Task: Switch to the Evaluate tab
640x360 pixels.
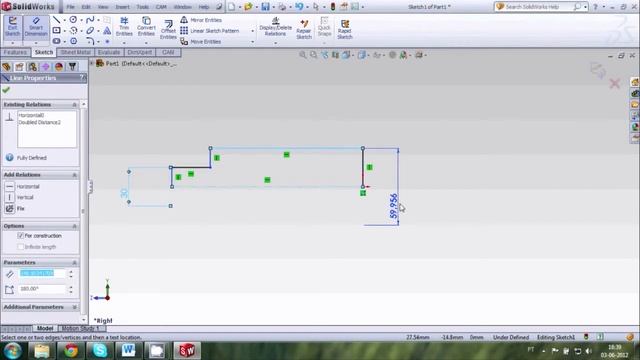Action: [109, 52]
